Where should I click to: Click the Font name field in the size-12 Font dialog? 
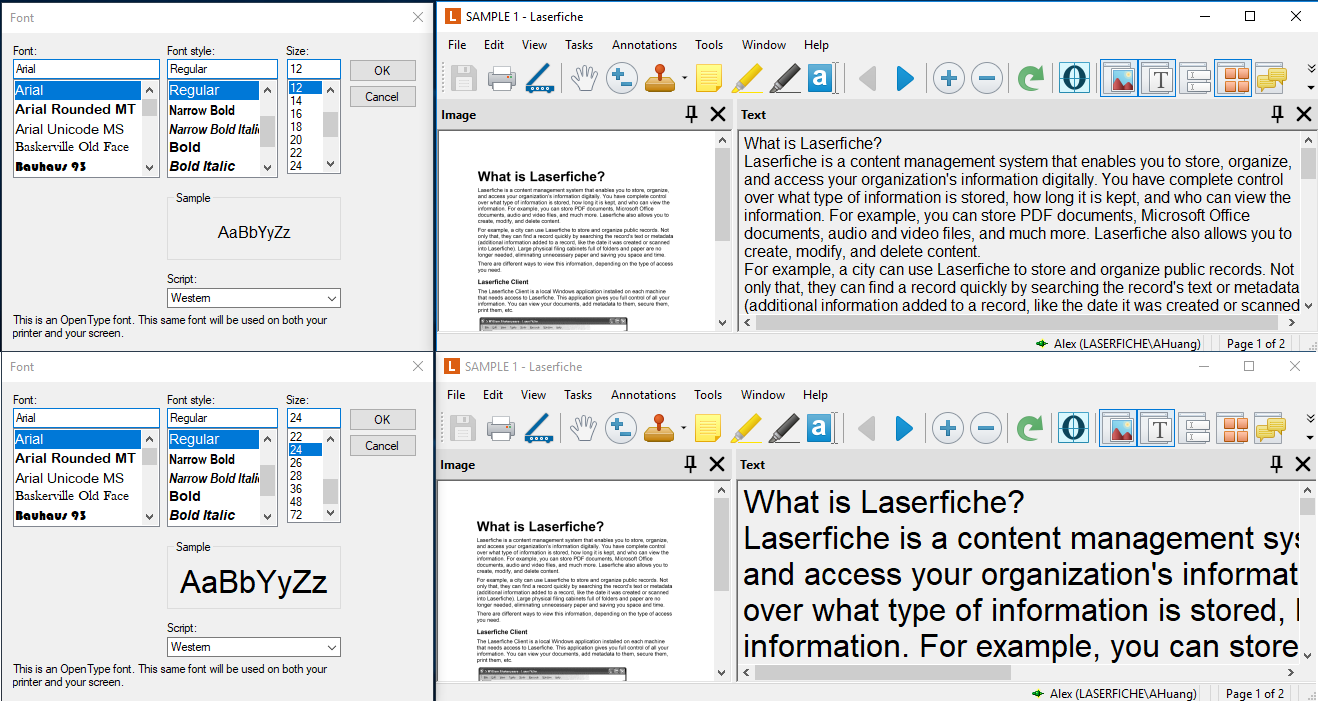coord(86,69)
